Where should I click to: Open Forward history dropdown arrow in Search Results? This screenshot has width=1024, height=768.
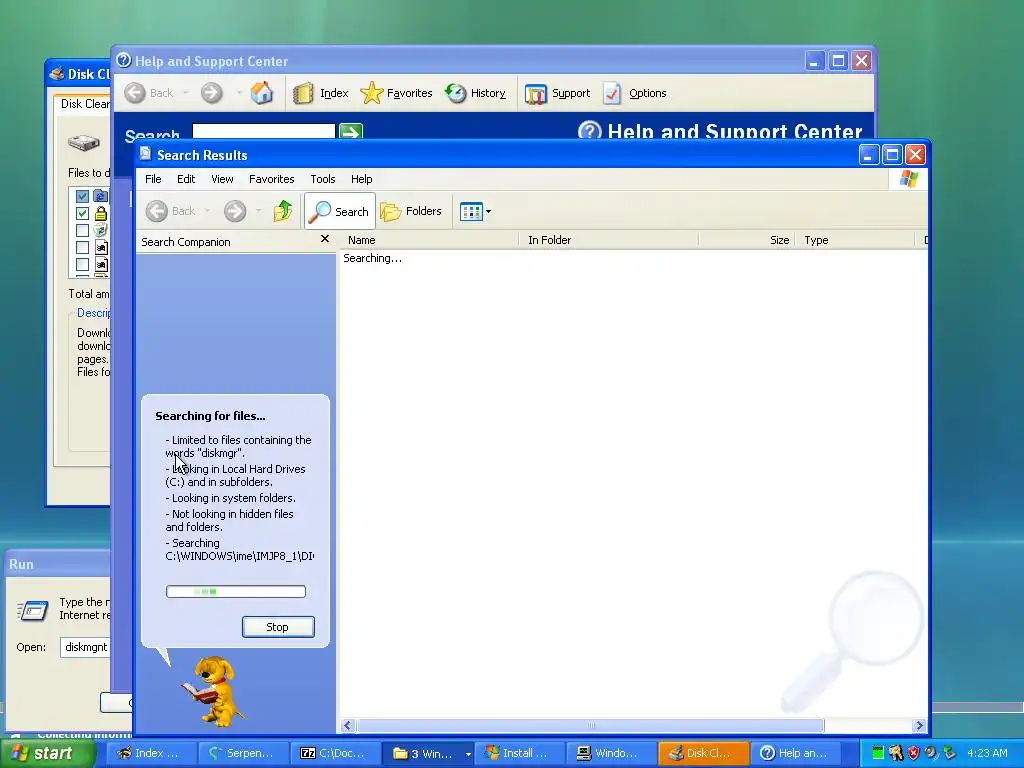coord(258,211)
